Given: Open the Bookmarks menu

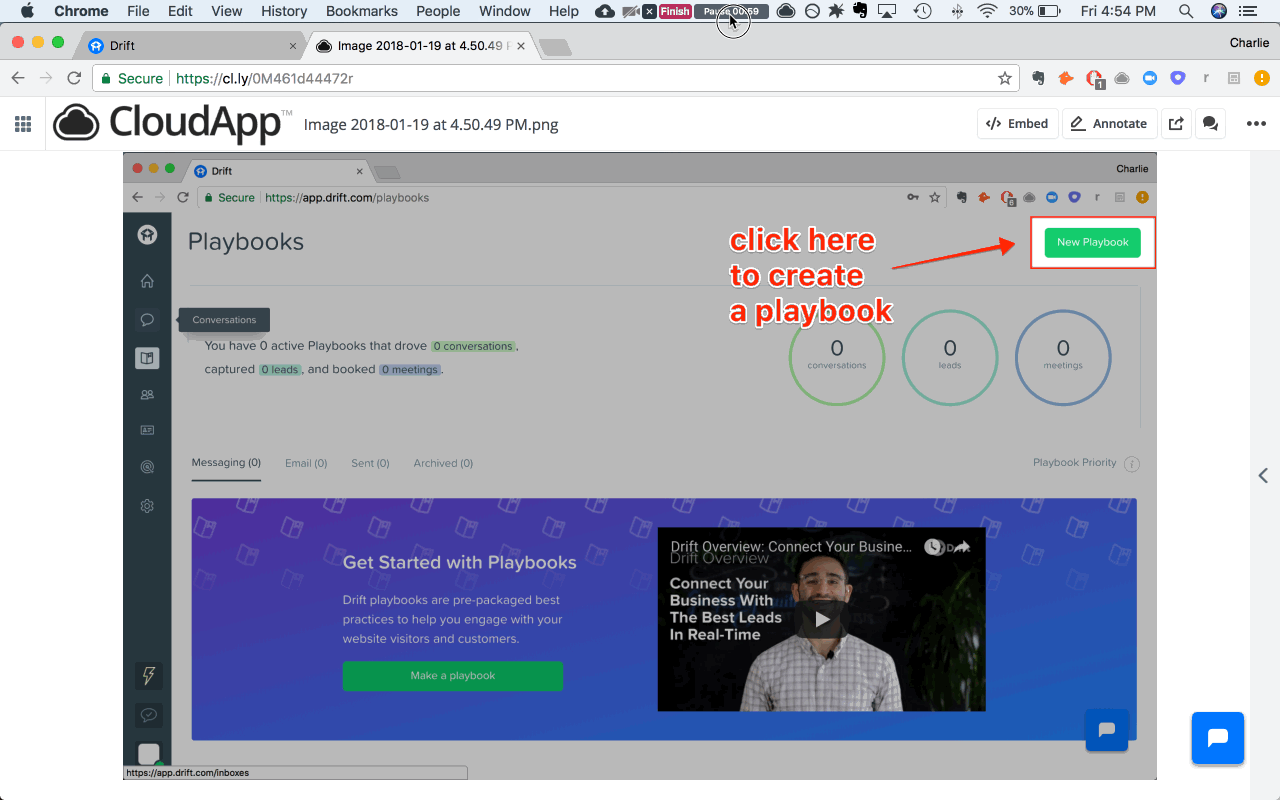Looking at the screenshot, I should (x=362, y=11).
